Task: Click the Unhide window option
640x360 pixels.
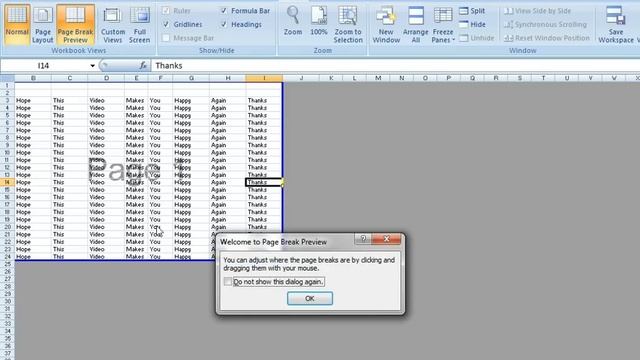Action: [x=476, y=38]
